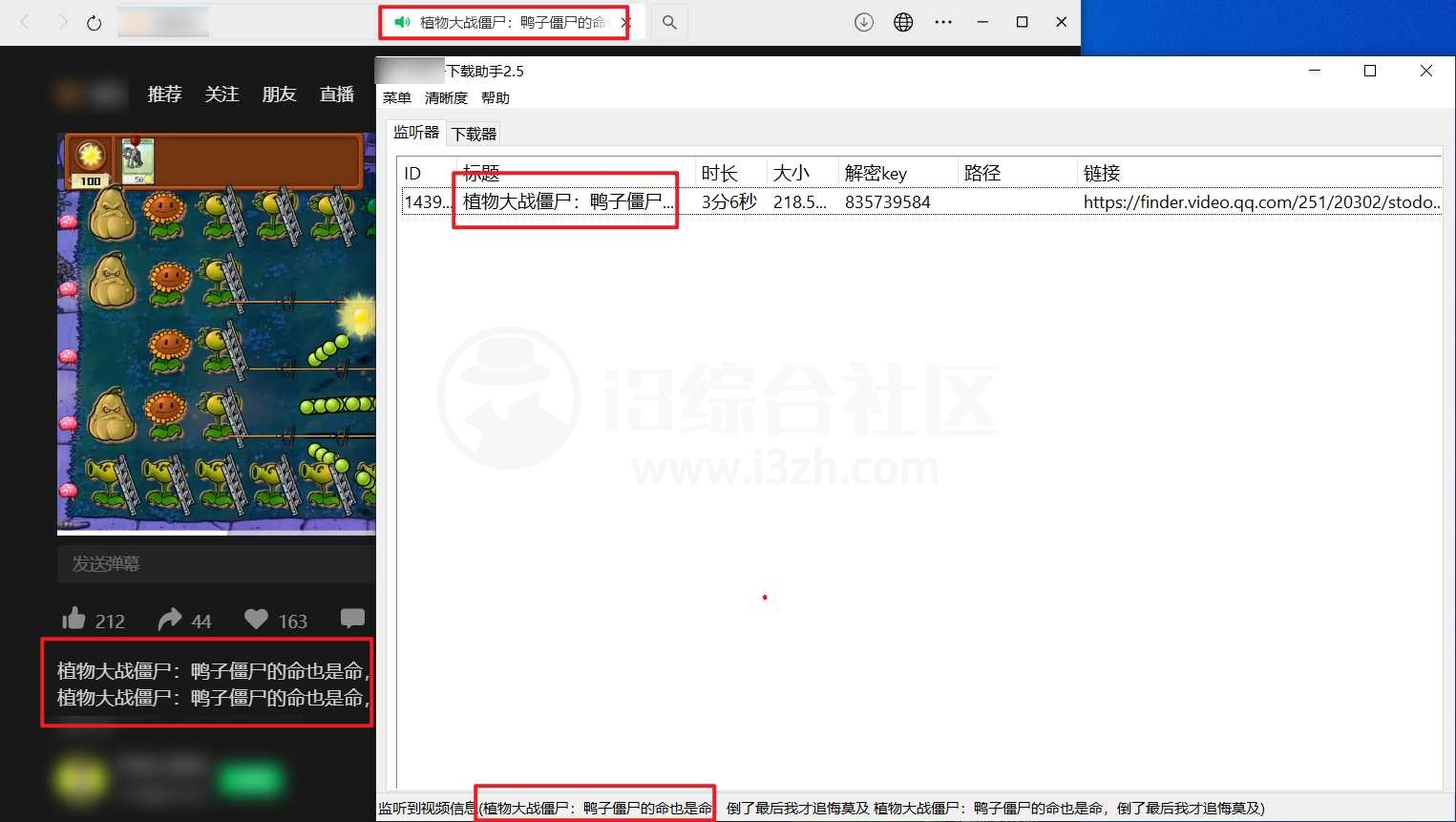Reload the browser page

point(94,22)
